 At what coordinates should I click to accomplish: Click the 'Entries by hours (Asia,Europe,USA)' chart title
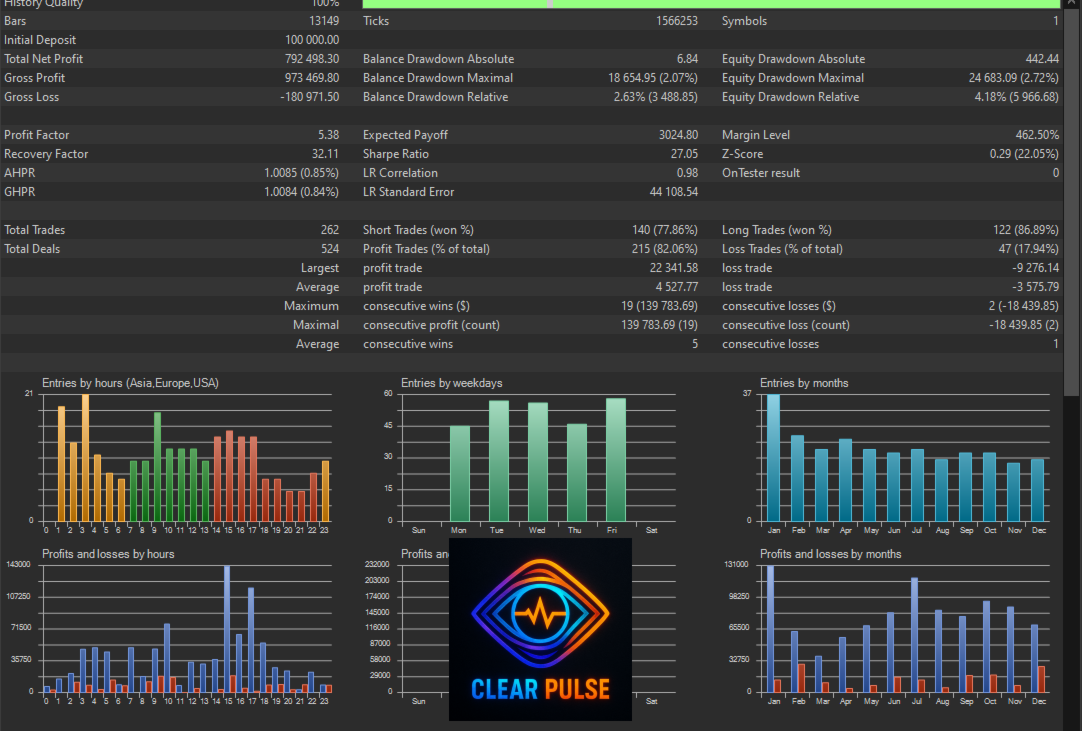[x=130, y=383]
